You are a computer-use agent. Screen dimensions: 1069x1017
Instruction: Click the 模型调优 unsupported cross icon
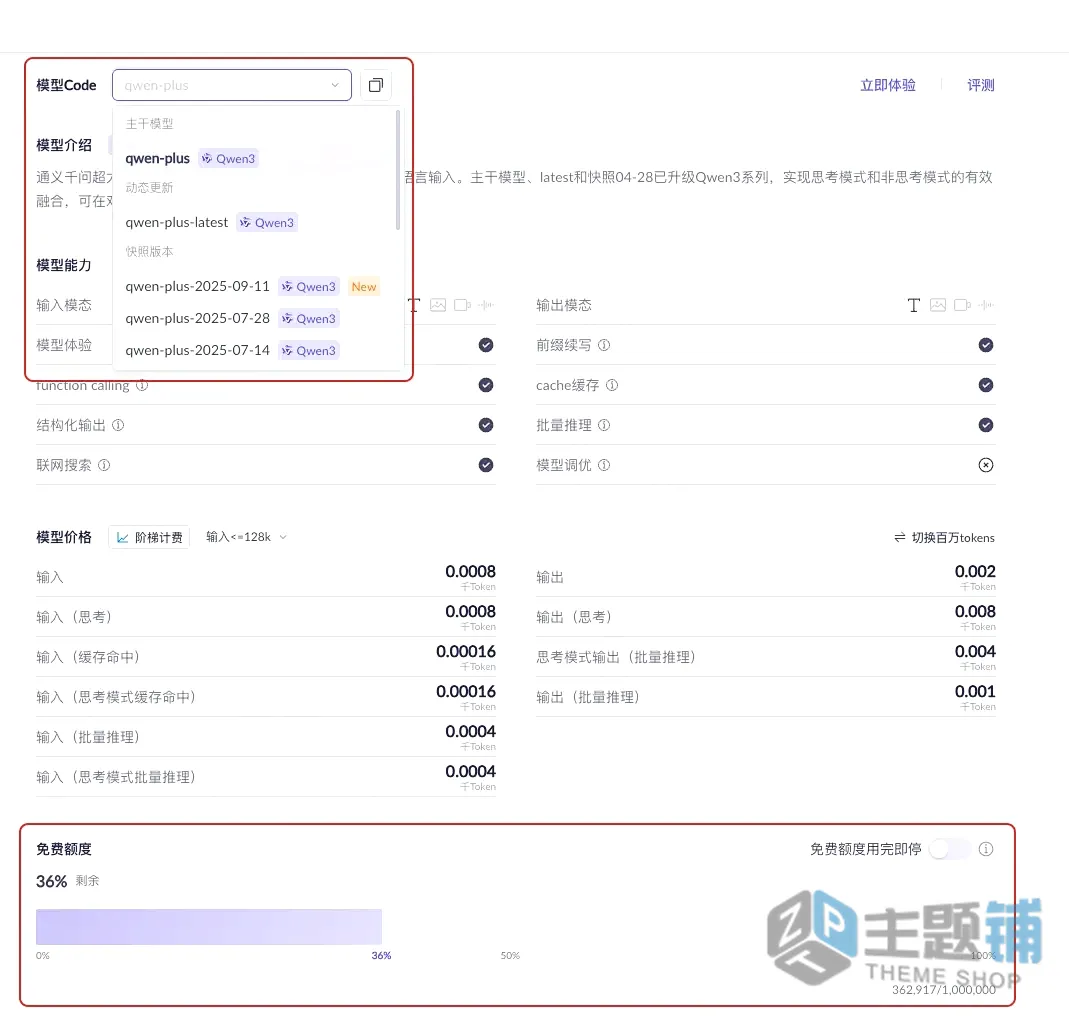[x=986, y=465]
